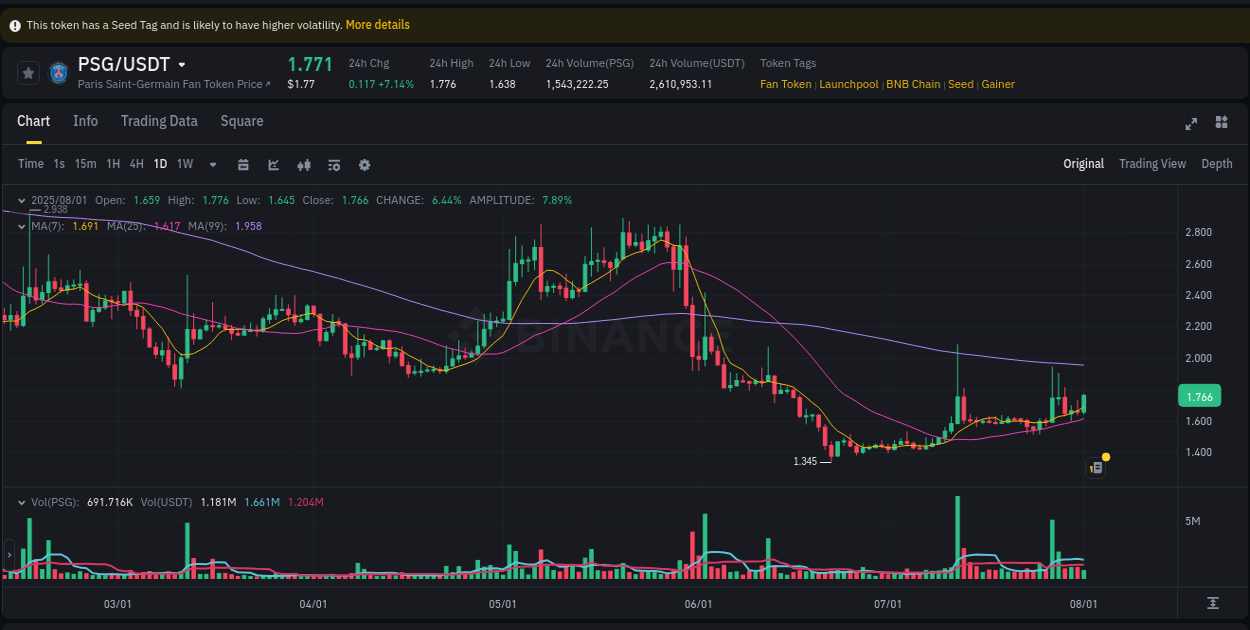Open the PSG/USDT pair dropdown

tap(182, 64)
